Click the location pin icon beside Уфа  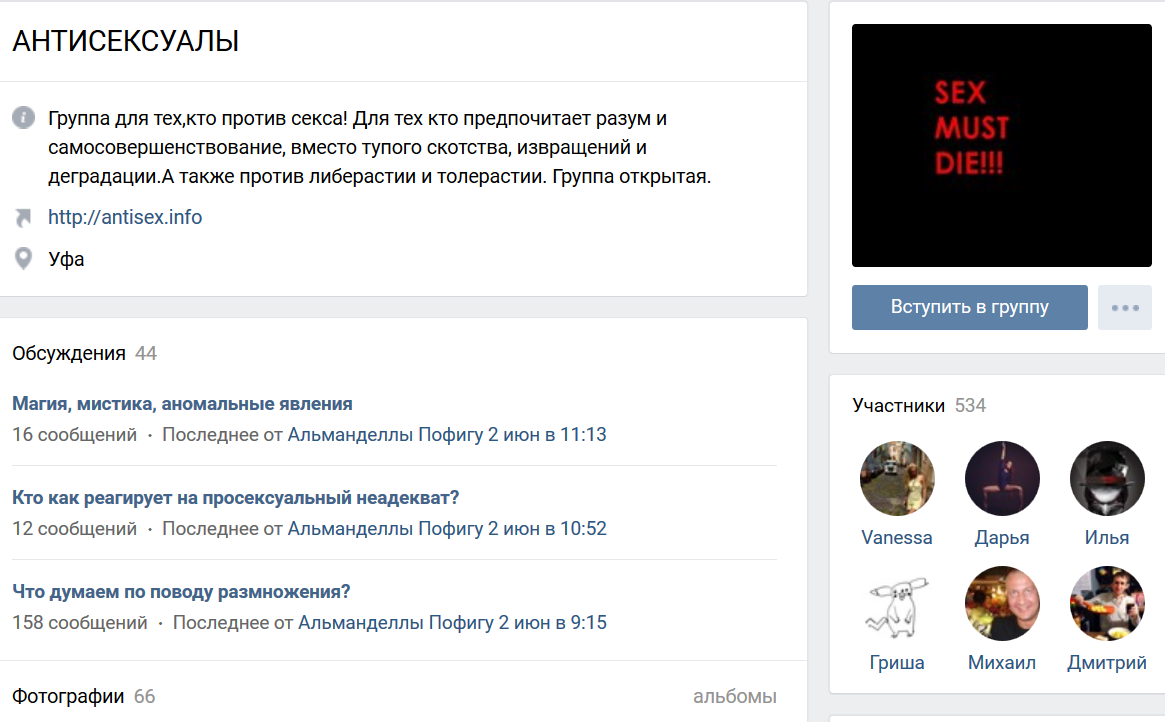23,259
